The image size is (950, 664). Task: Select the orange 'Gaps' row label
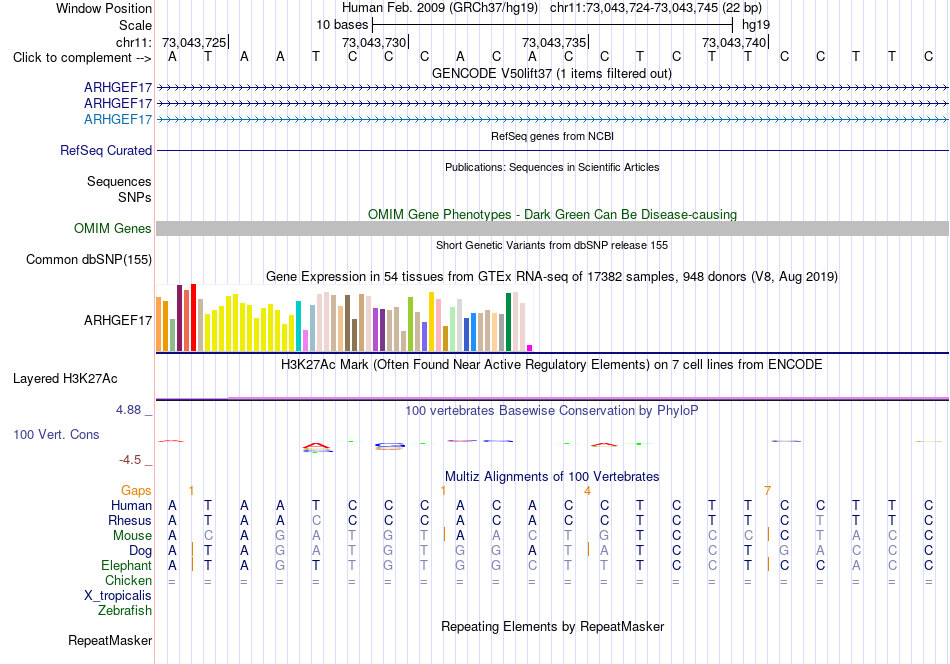pos(136,490)
